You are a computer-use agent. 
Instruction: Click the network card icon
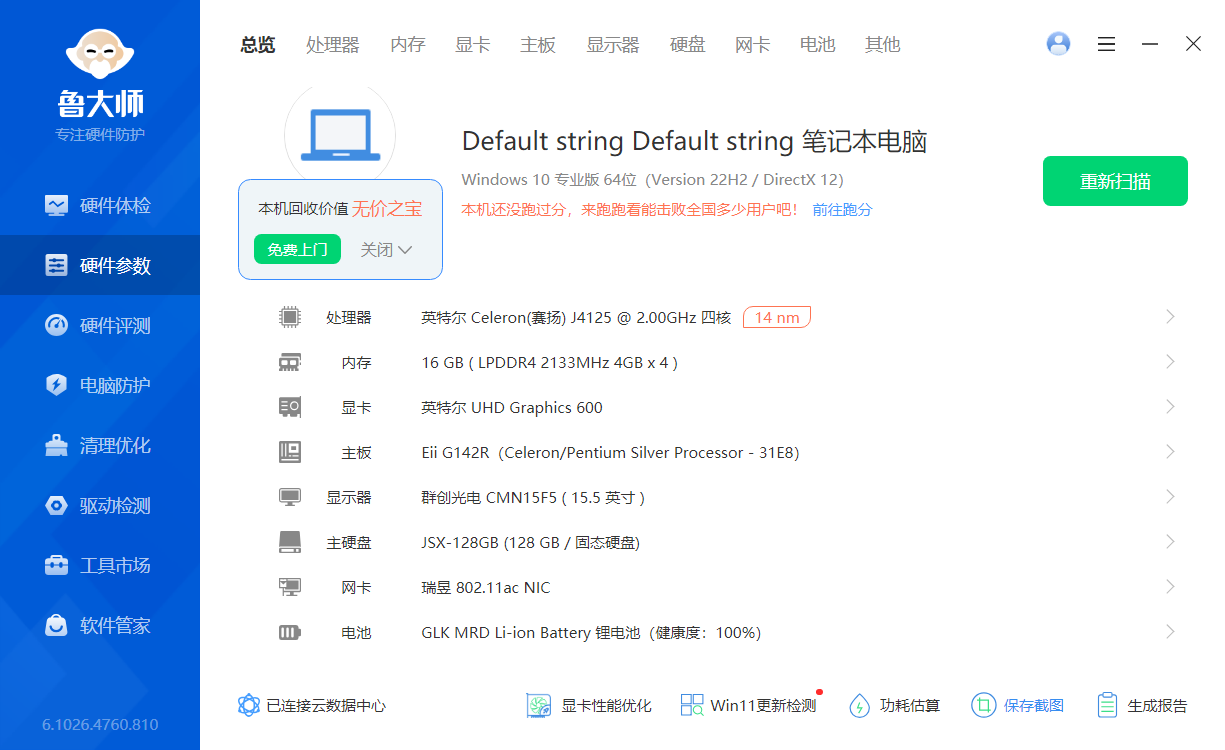tap(289, 587)
